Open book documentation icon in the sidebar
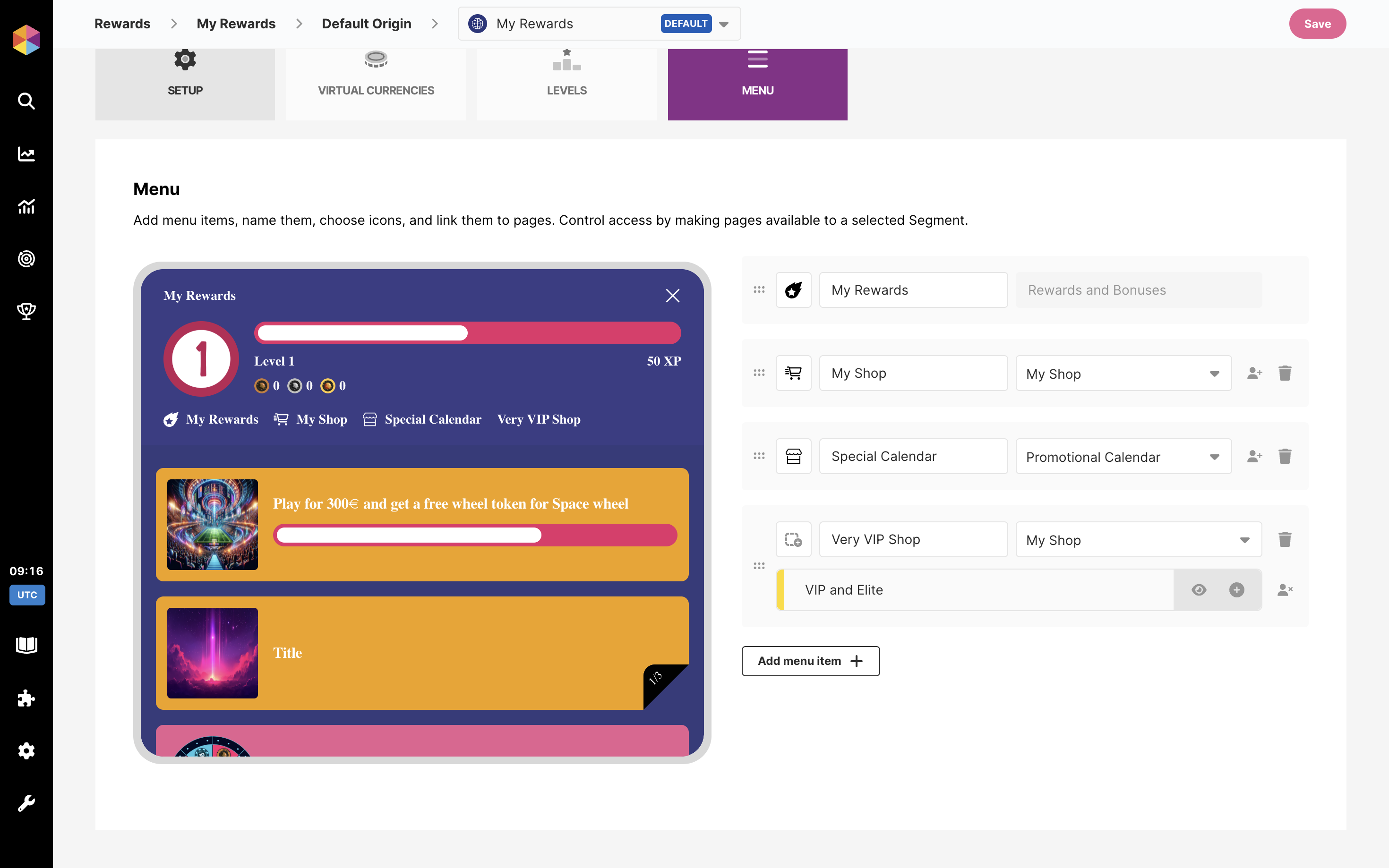1389x868 pixels. tap(26, 645)
